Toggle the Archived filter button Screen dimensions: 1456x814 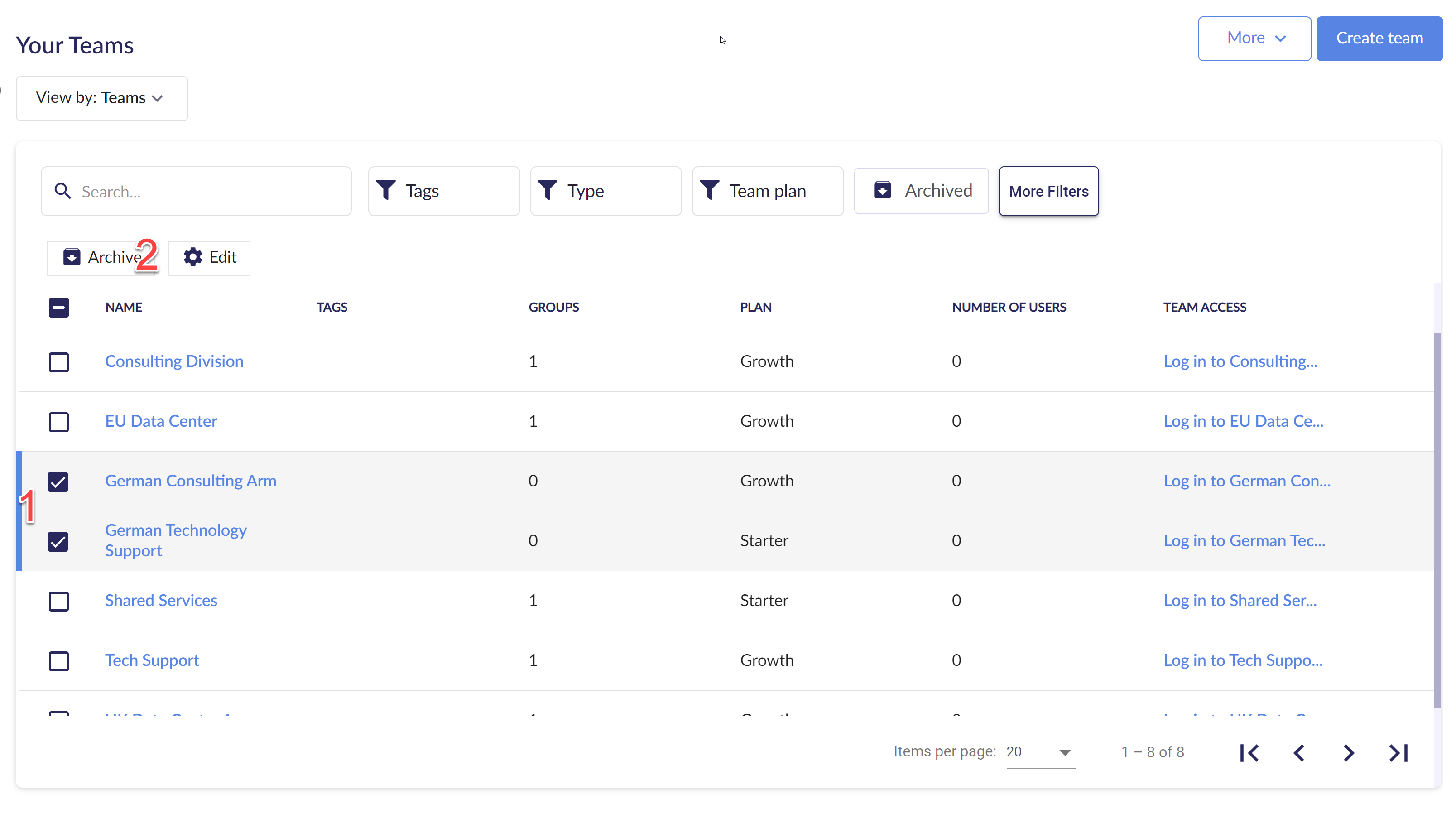(921, 191)
